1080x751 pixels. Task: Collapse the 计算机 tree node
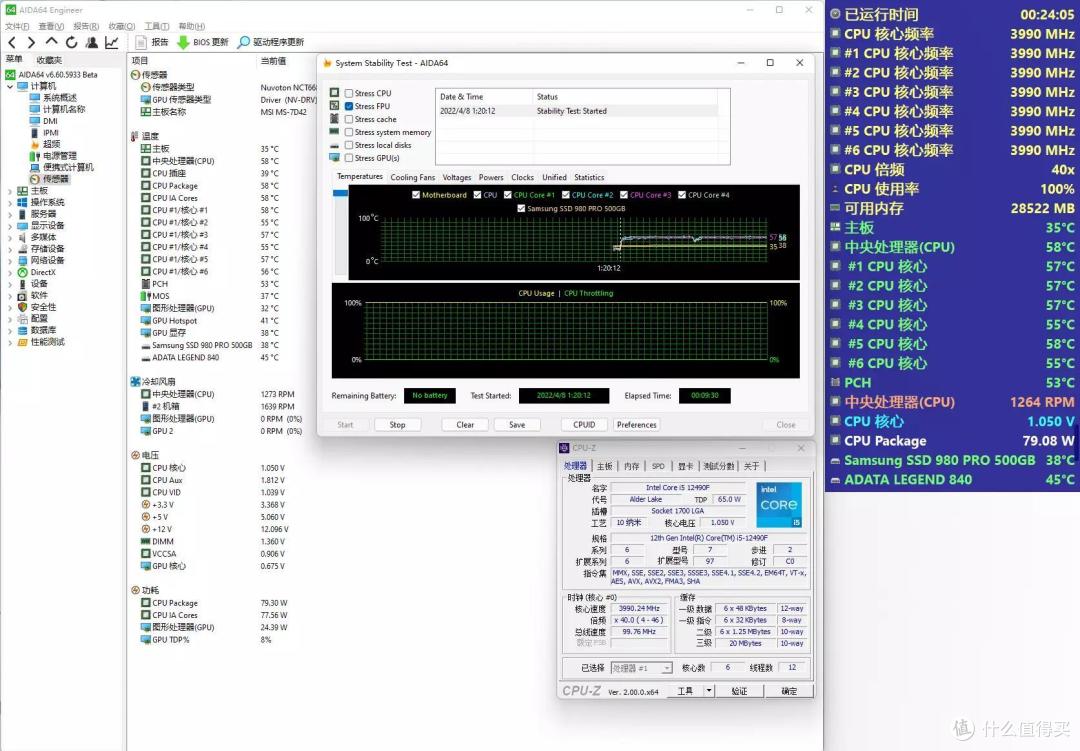pyautogui.click(x=10, y=87)
